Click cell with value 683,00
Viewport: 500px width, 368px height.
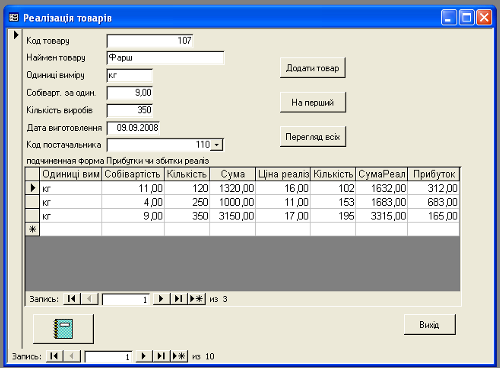[x=434, y=202]
